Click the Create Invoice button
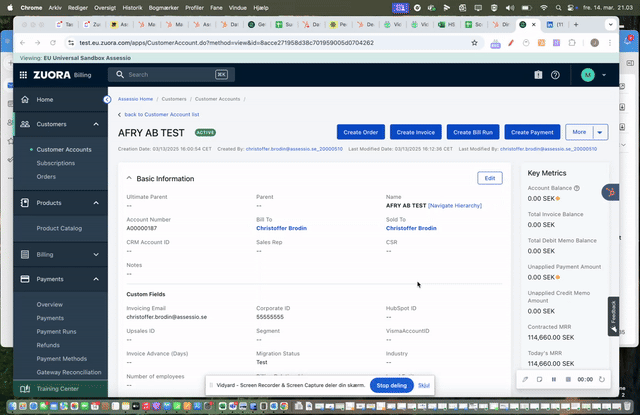This screenshot has height=415, width=640. pos(416,132)
